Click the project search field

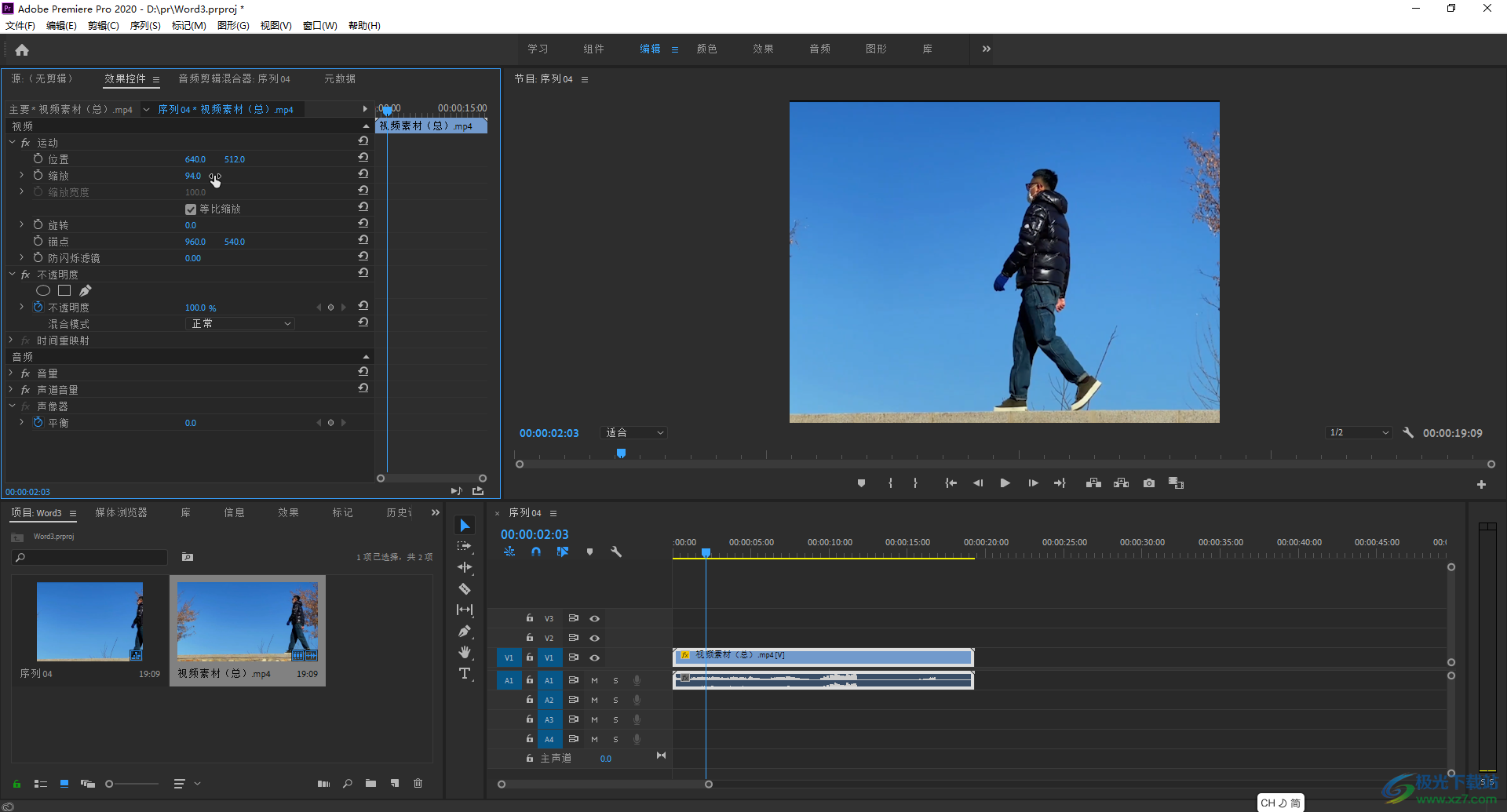pos(90,557)
